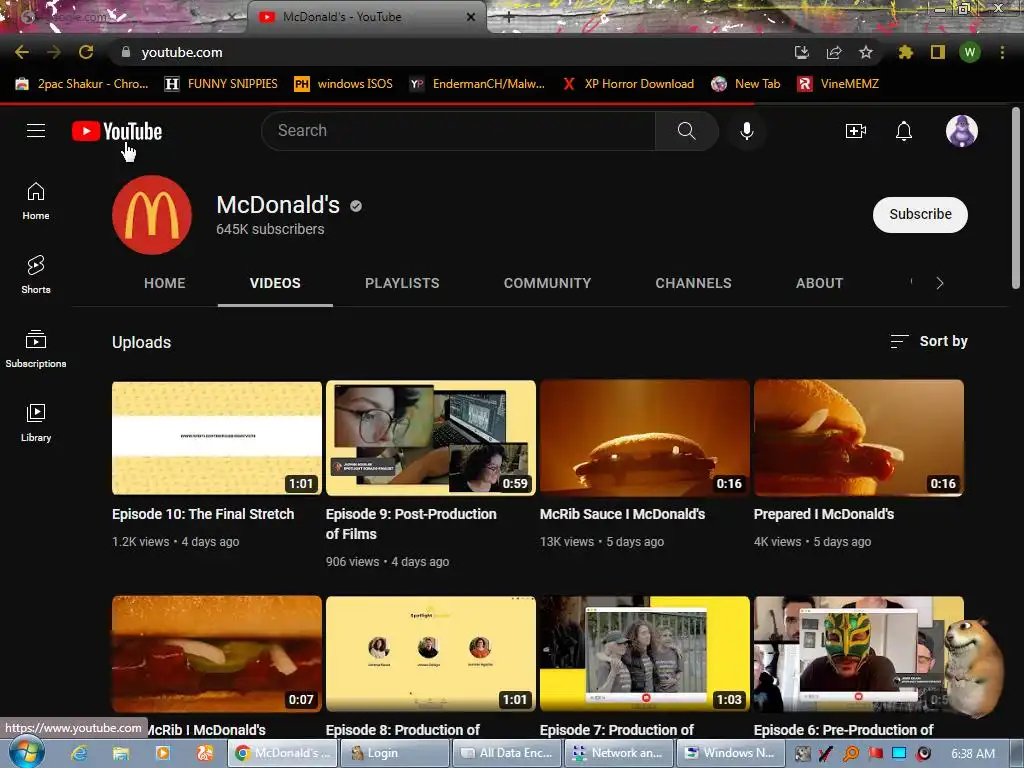Screen dimensions: 1024x768
Task: Open the 'FUNNY SNIPPIES' bookmark
Action: [x=221, y=84]
